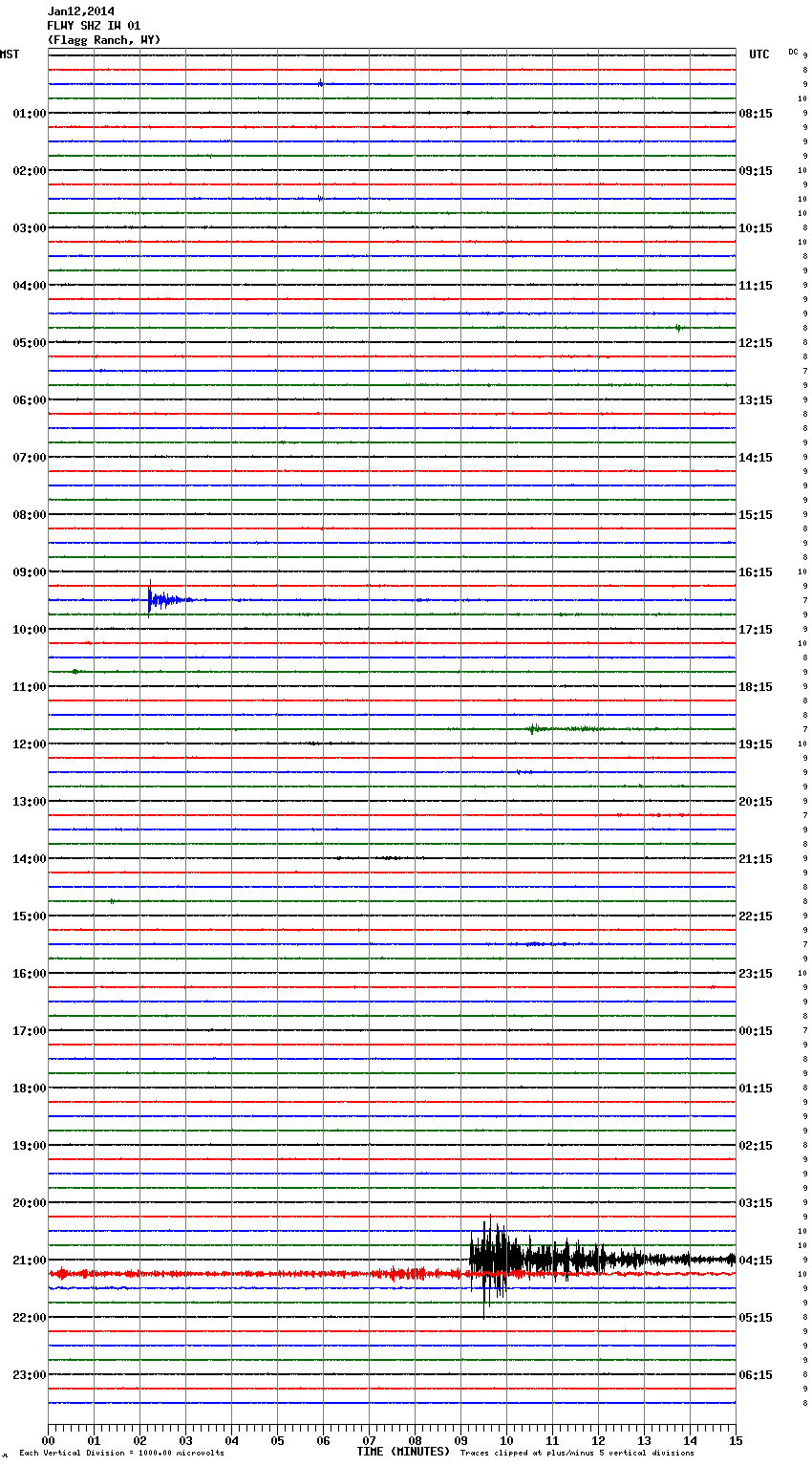Click the '12:00' MST time label
This screenshot has height=1466, width=812.
pyautogui.click(x=30, y=744)
